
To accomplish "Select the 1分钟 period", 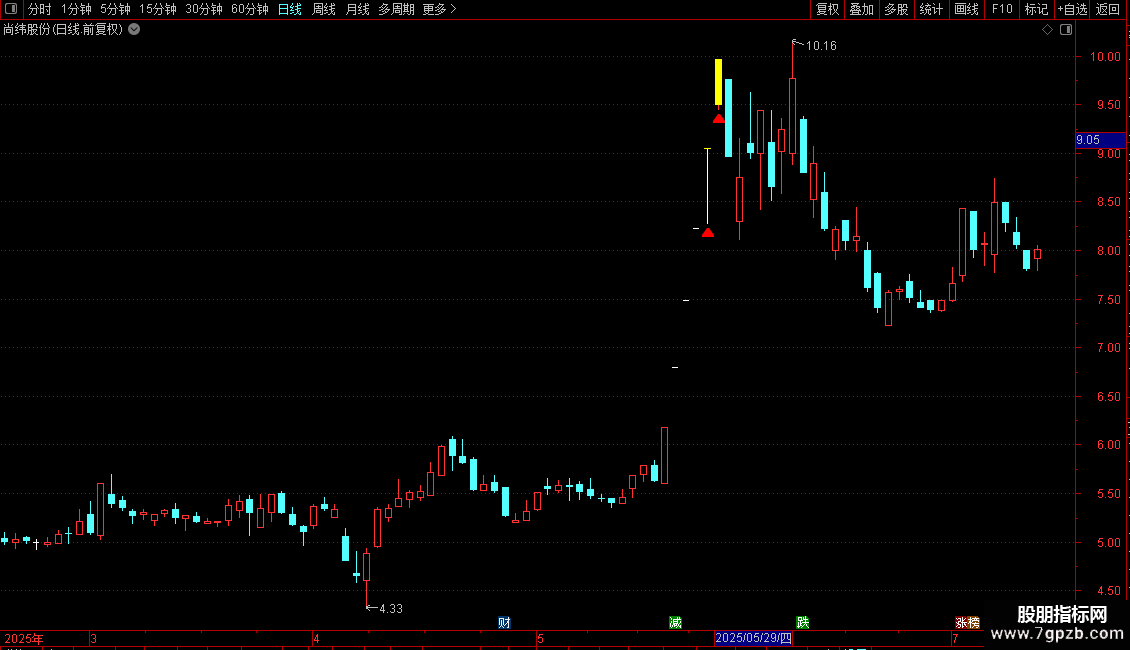I will coord(76,9).
